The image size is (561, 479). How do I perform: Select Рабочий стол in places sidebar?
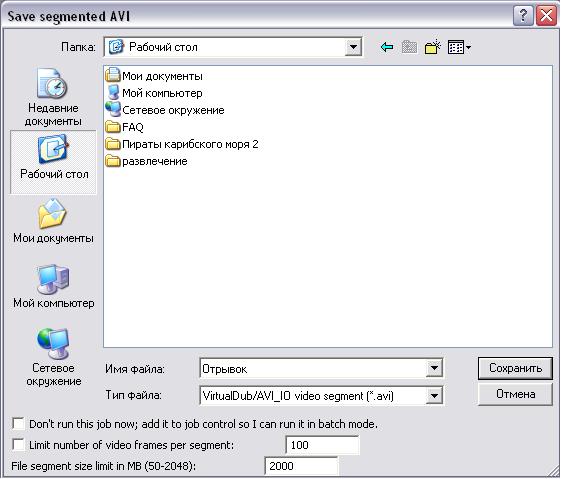[x=53, y=162]
